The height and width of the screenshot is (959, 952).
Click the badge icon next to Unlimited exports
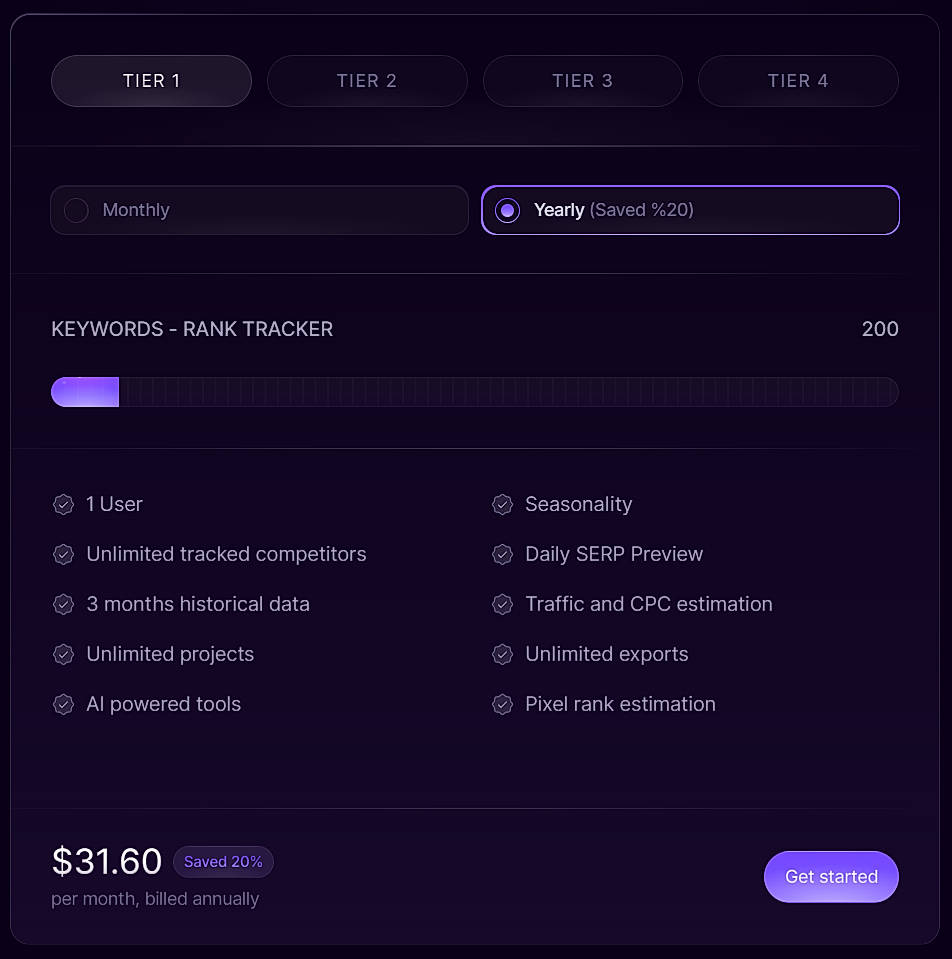pos(503,654)
